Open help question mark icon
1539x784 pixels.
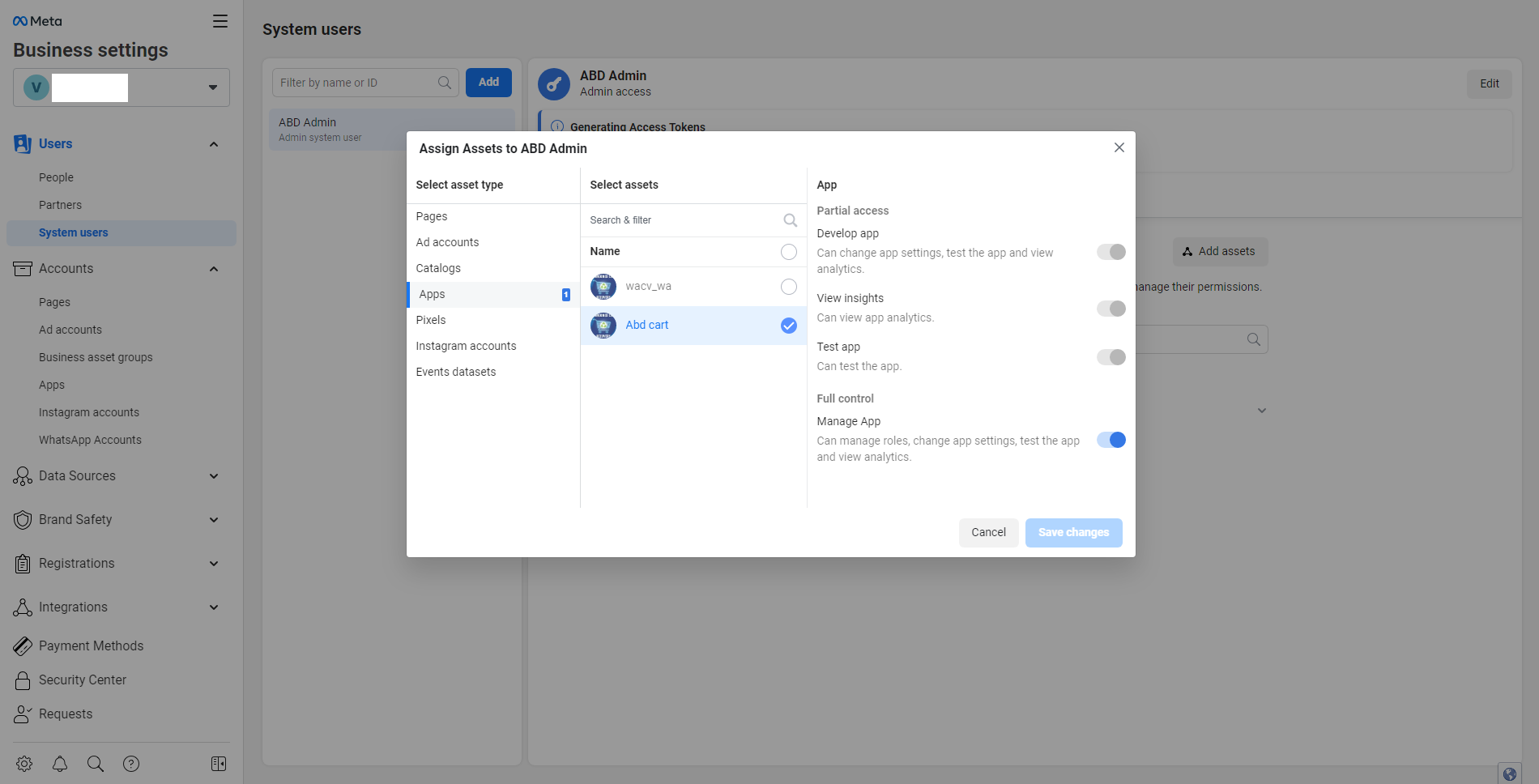click(131, 764)
